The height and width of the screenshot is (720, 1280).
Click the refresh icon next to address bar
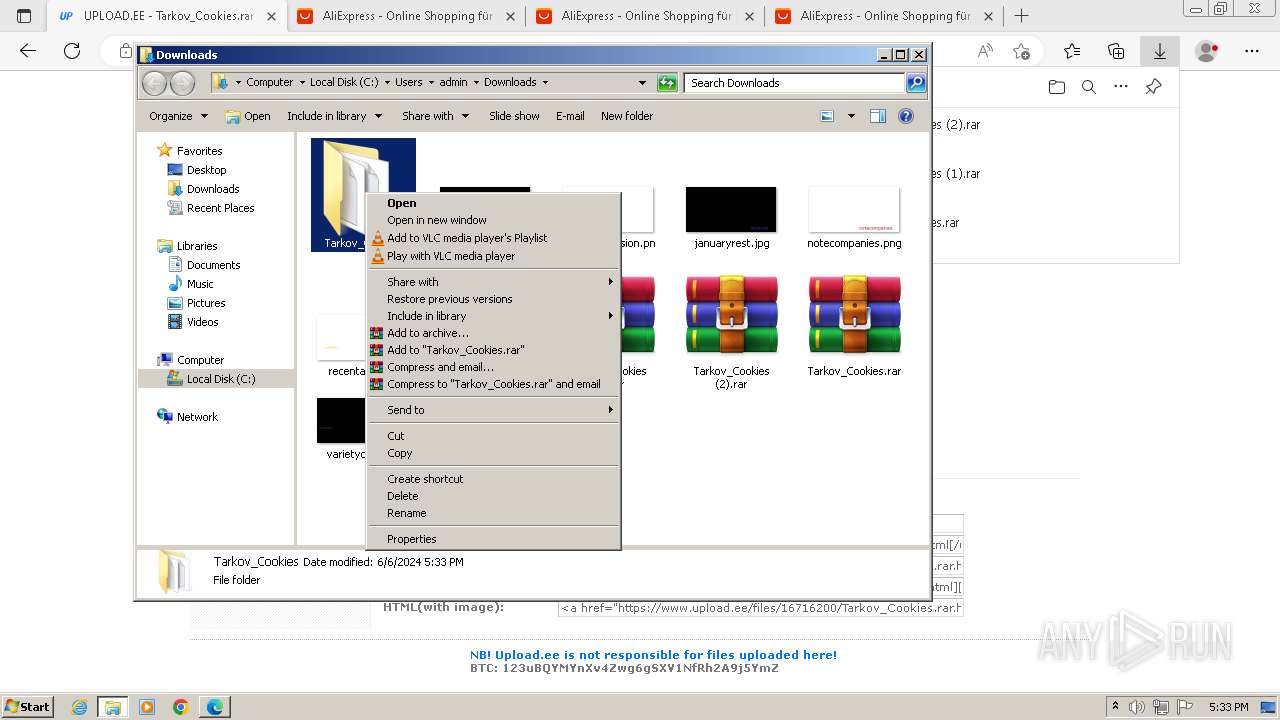pyautogui.click(x=667, y=83)
